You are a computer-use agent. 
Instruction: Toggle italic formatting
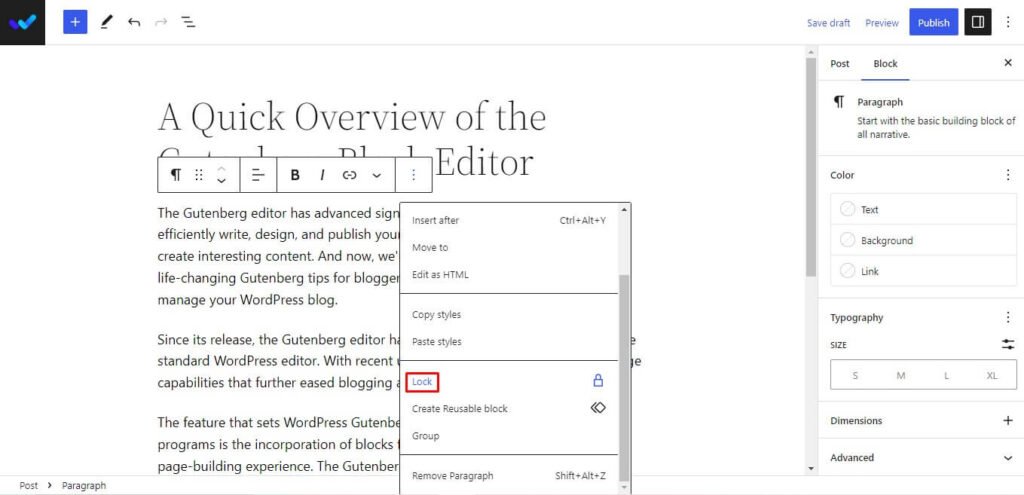point(322,175)
